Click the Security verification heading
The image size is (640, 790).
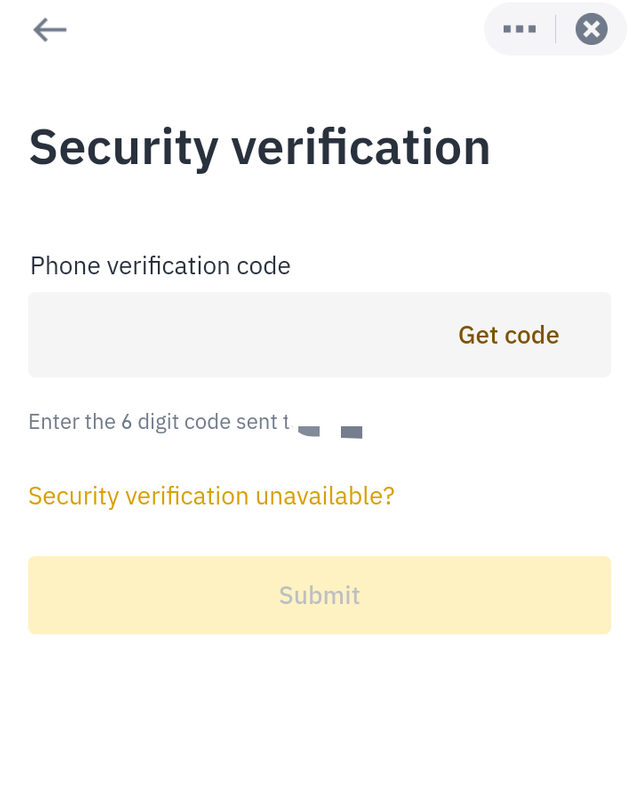click(259, 147)
